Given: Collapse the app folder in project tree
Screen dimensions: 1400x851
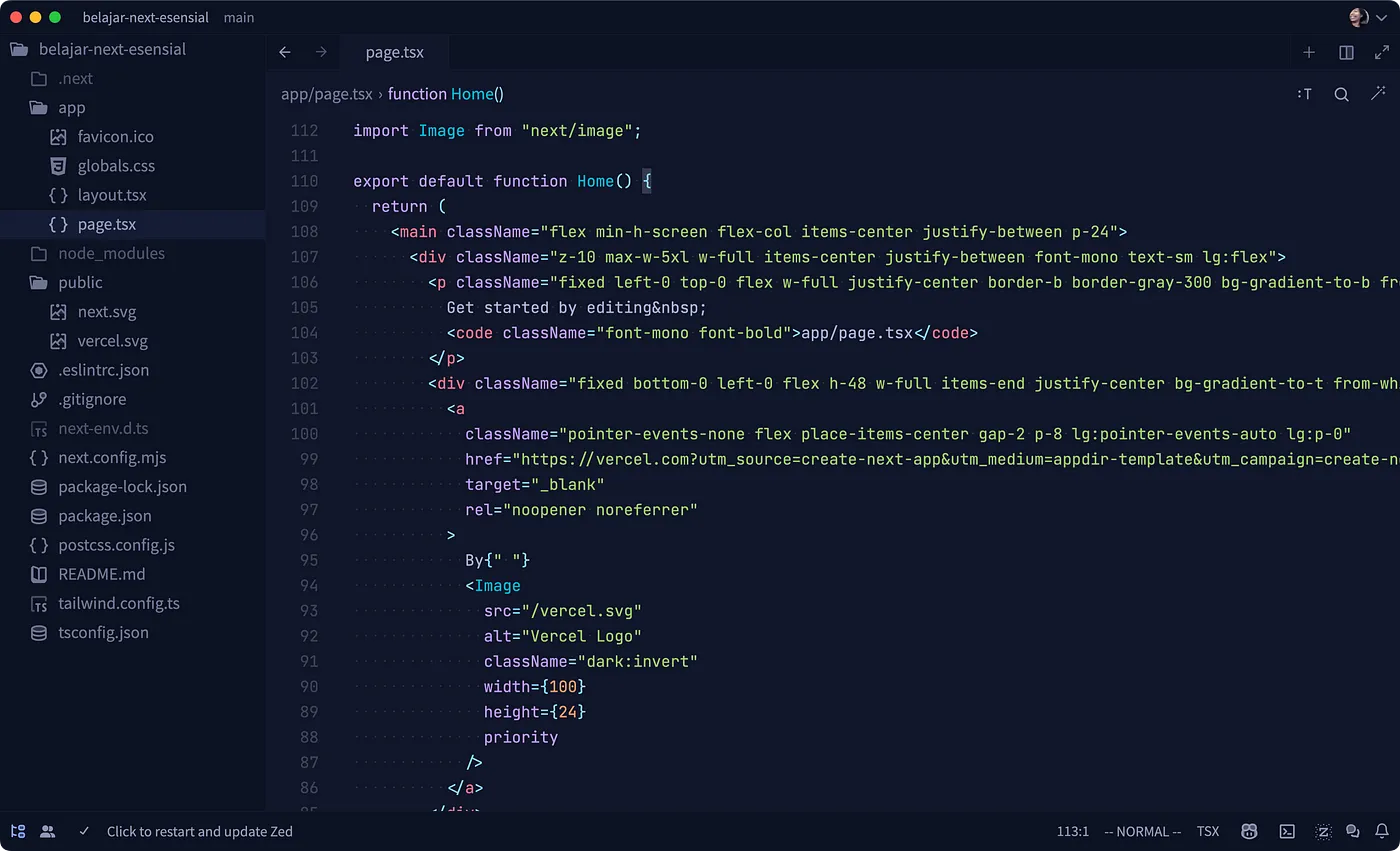Looking at the screenshot, I should [x=71, y=107].
